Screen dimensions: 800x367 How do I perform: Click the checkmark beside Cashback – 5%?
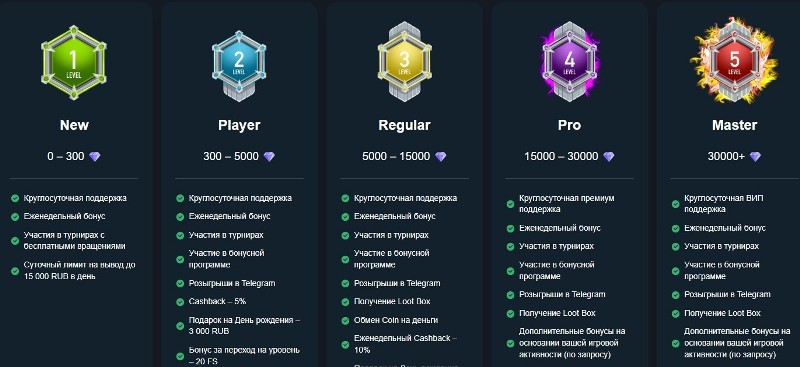point(180,302)
